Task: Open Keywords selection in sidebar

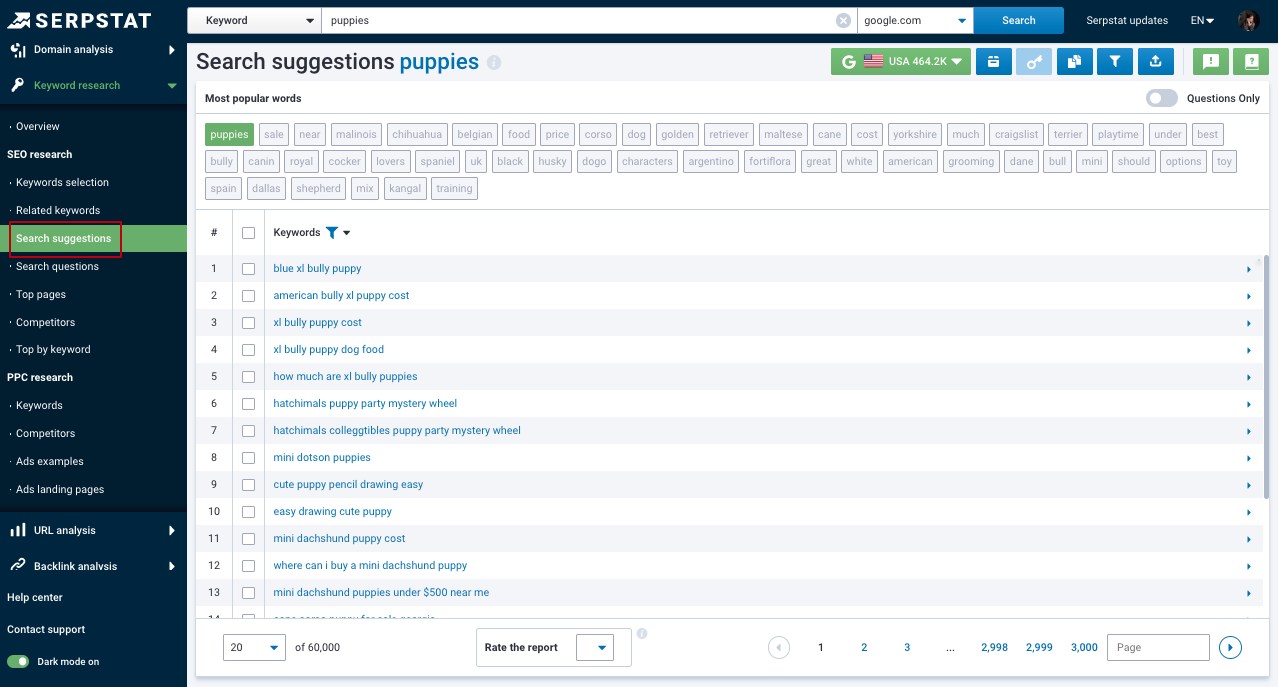Action: (x=62, y=182)
